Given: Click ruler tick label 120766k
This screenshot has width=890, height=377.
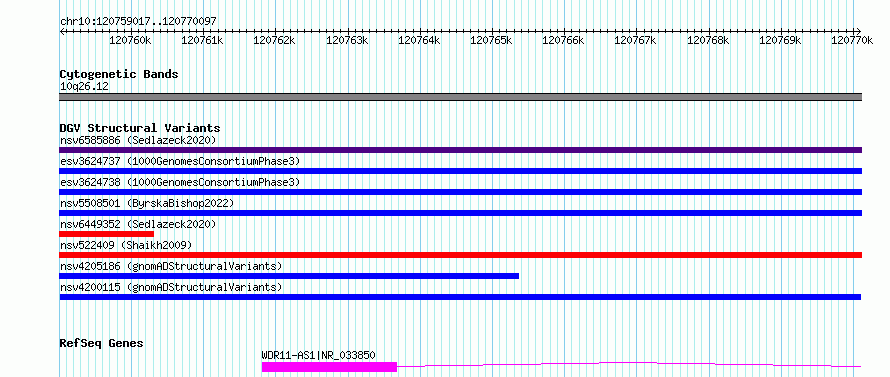Looking at the screenshot, I should point(564,40).
